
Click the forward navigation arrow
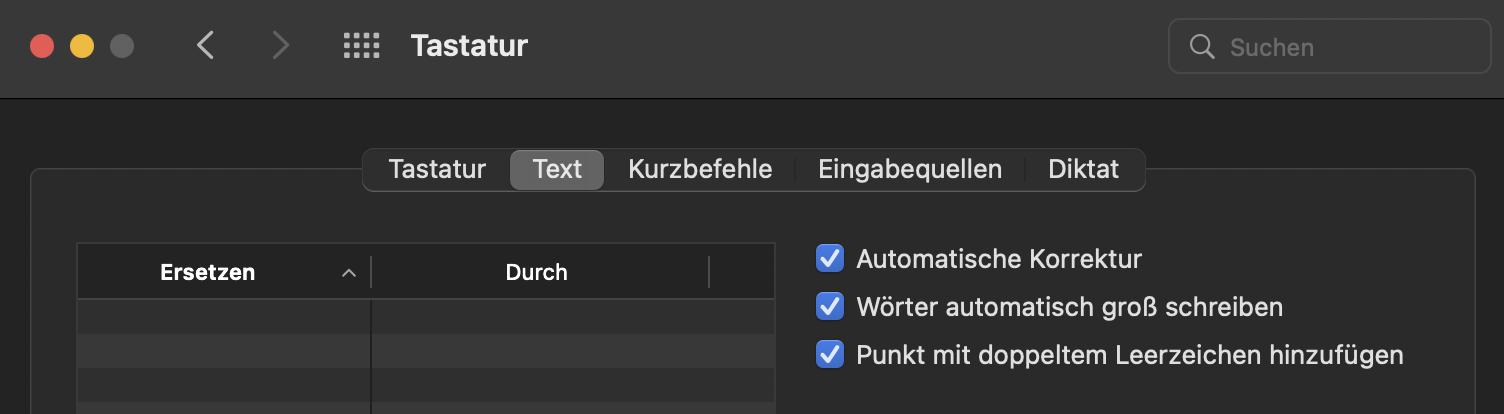[281, 46]
